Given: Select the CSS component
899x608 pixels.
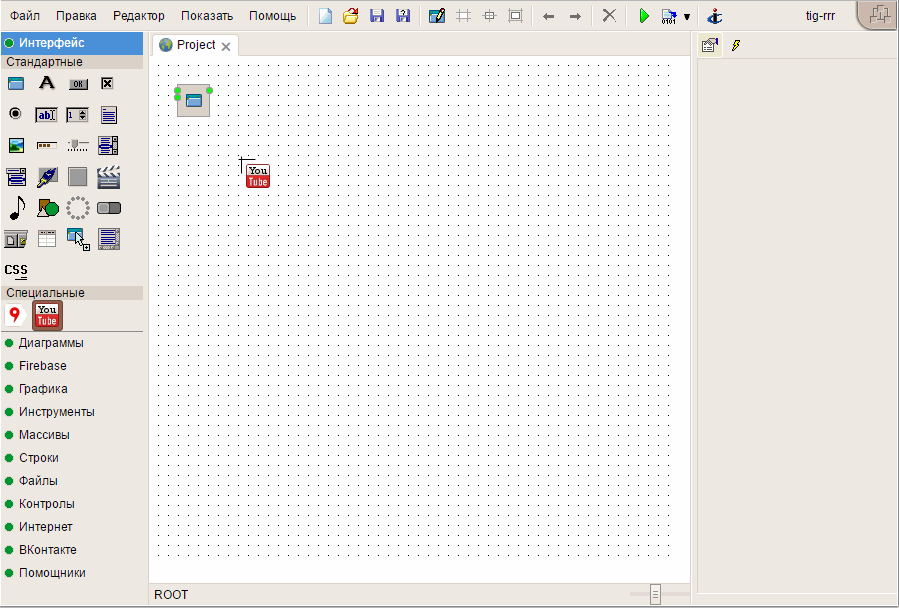Looking at the screenshot, I should click(16, 270).
